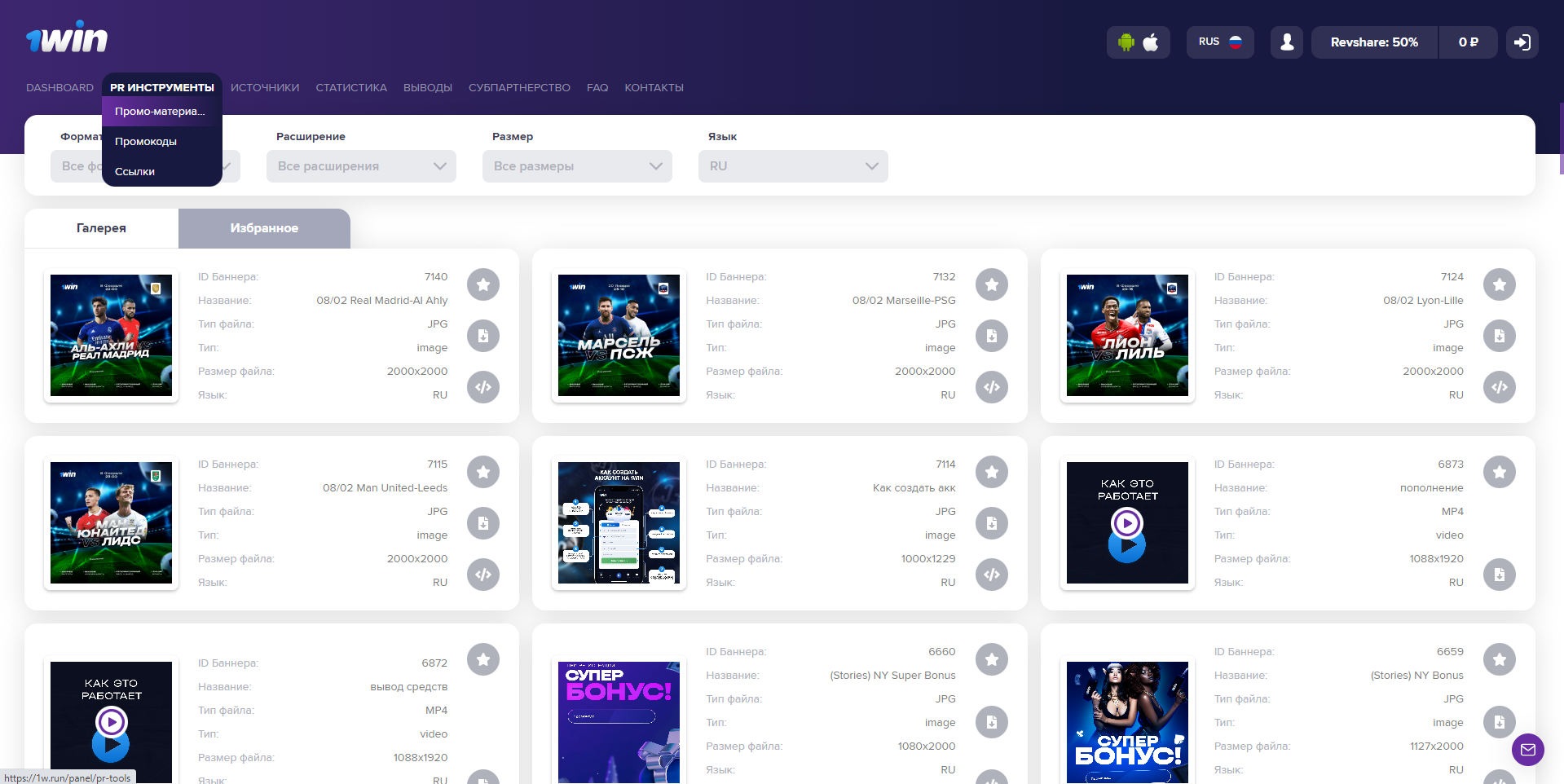Download the Marseille-PSG banner file

click(x=992, y=336)
